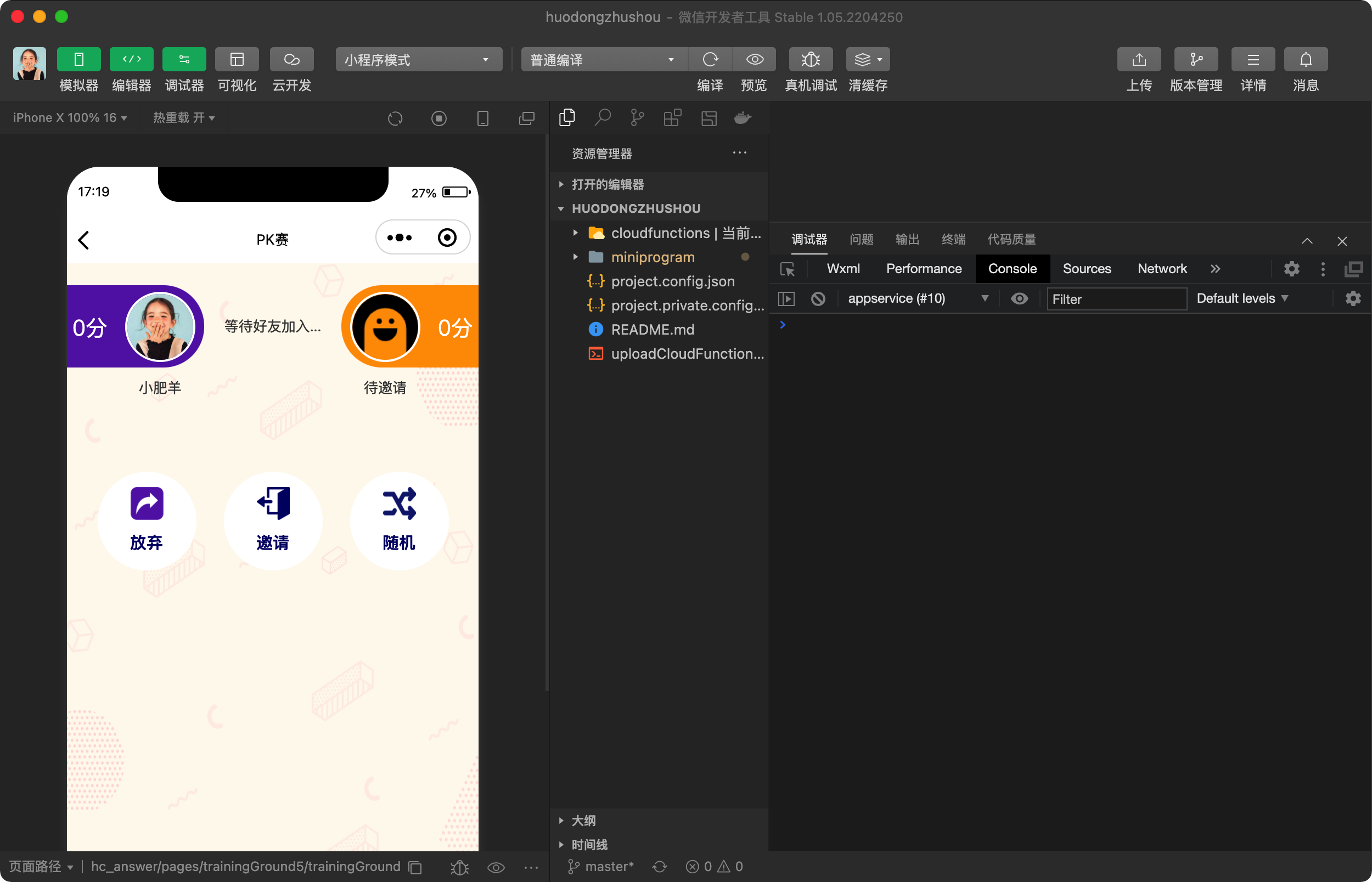Image resolution: width=1372 pixels, height=882 pixels.
Task: Switch to the Network tab
Action: (x=1162, y=269)
